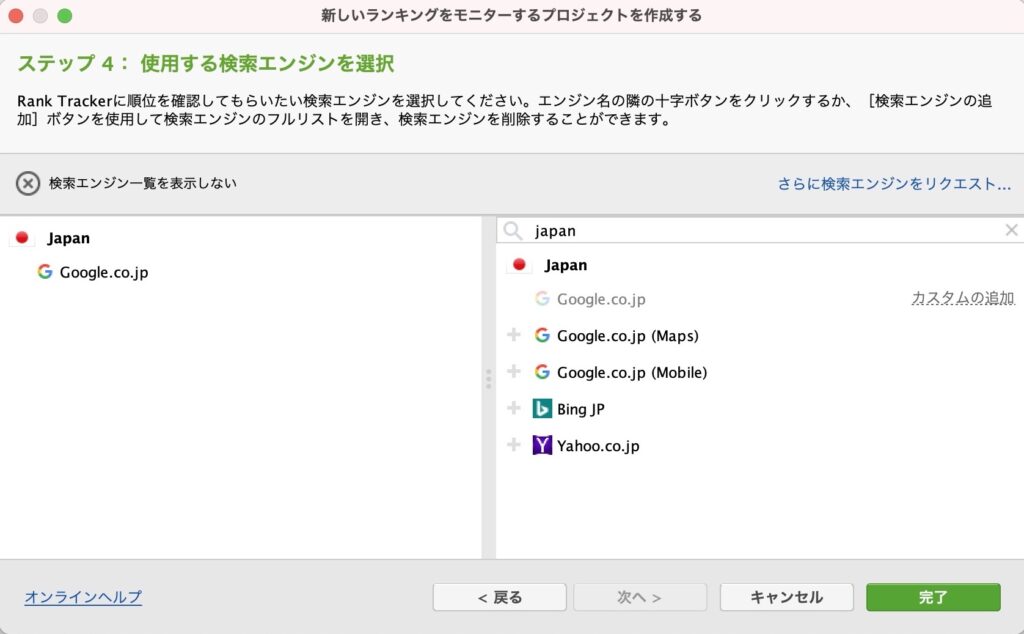Clear the search field with X icon
Viewport: 1024px width, 634px height.
tap(1012, 230)
